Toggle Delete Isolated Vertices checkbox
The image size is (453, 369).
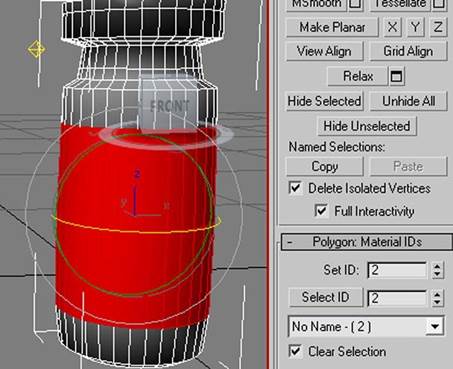point(295,188)
